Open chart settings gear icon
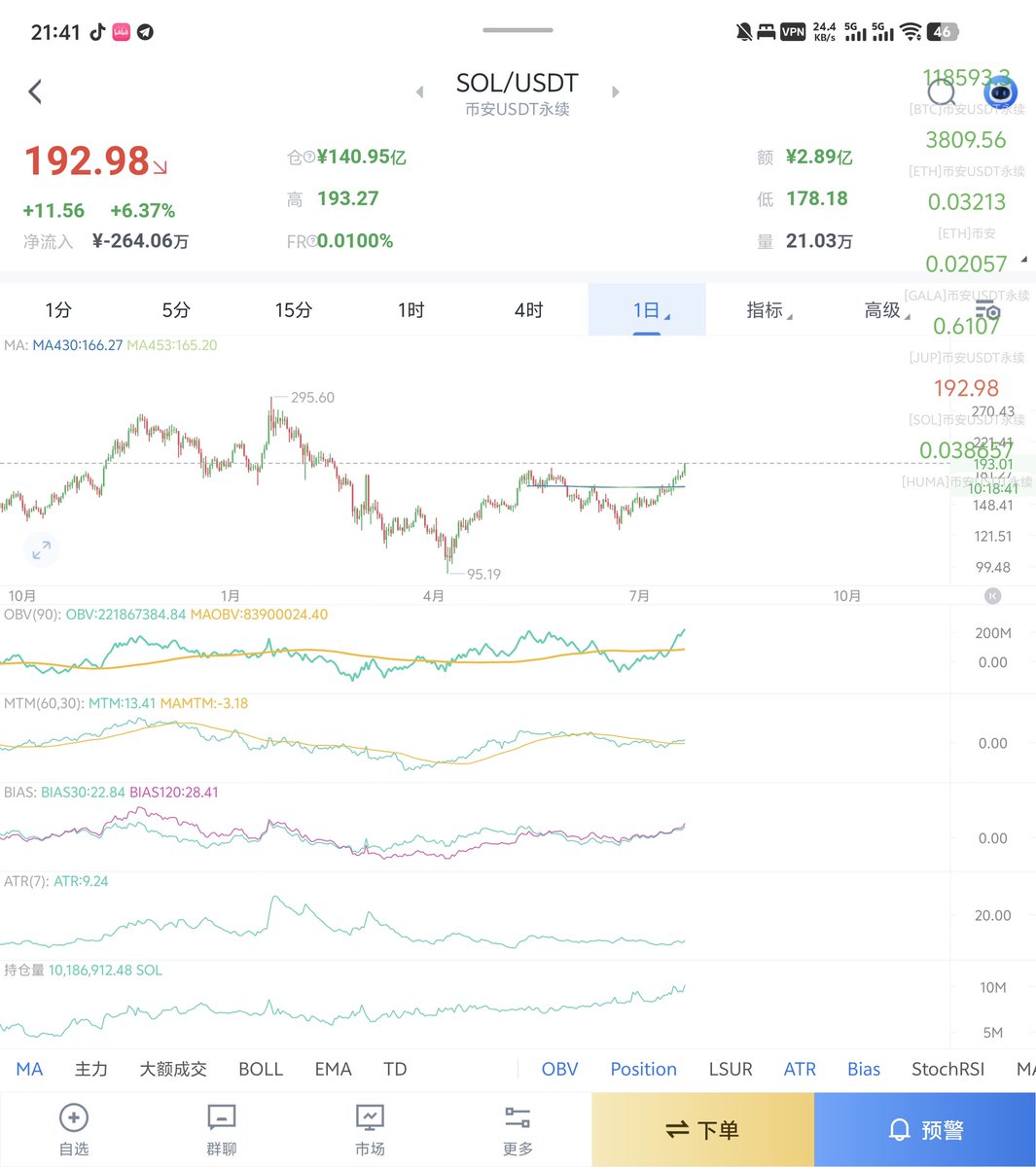The width and height of the screenshot is (1036, 1167). (987, 311)
